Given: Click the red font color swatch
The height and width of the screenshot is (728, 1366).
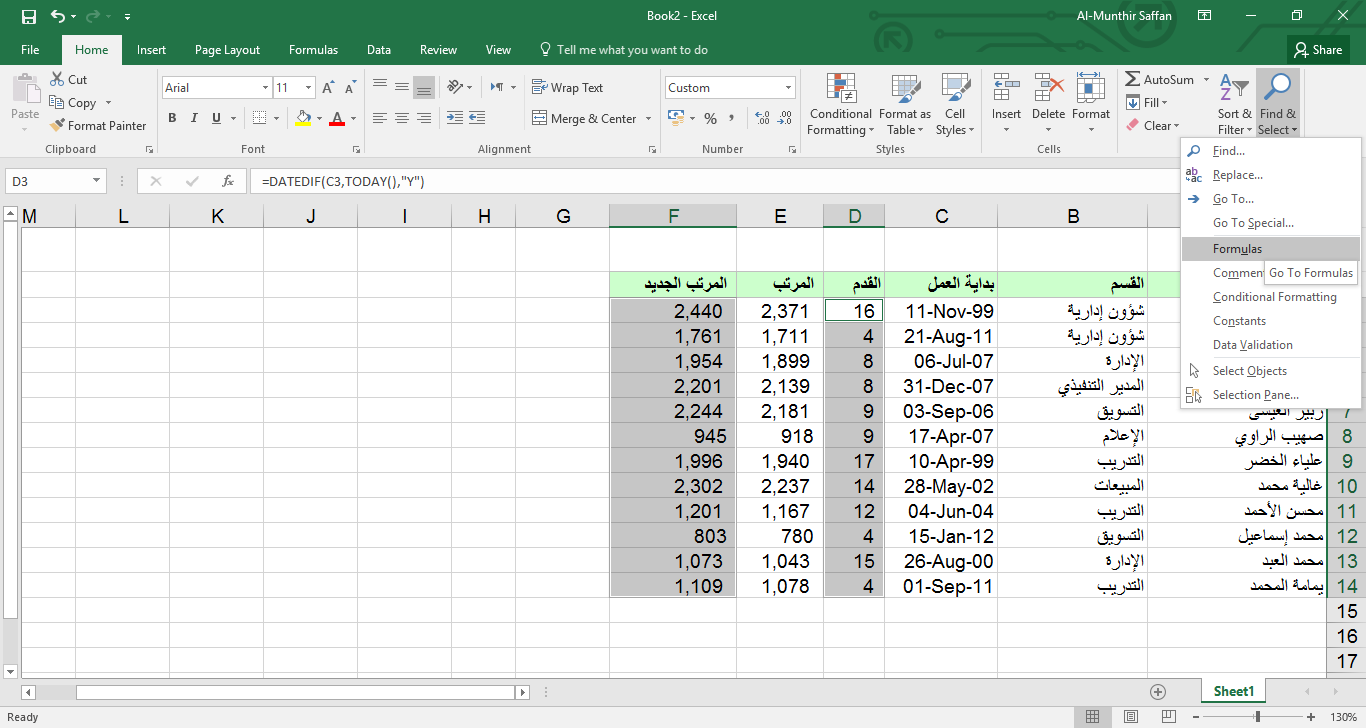Looking at the screenshot, I should 337,118.
